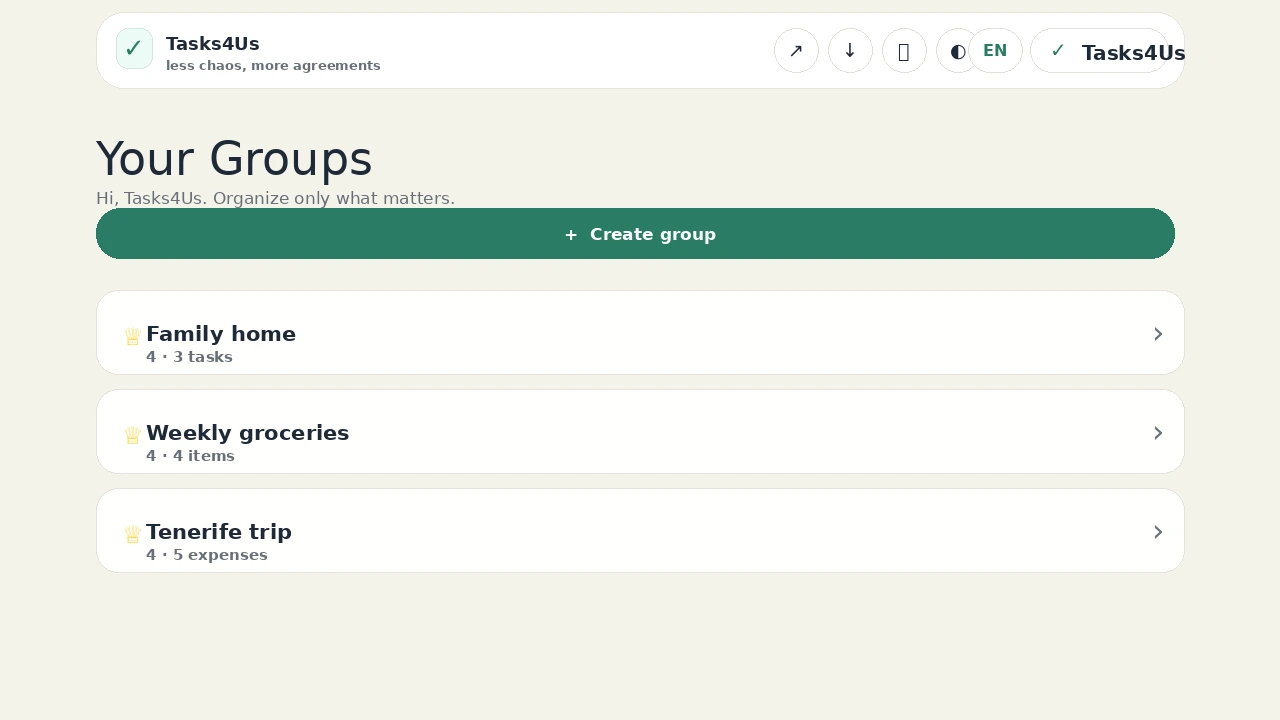Open the Weekly groceries group title
This screenshot has width=1280, height=720.
coord(248,433)
